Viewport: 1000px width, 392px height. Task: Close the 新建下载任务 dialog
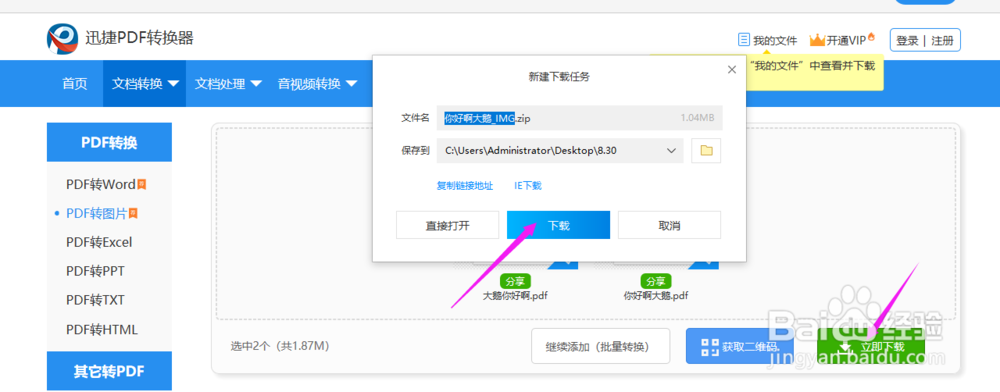(732, 70)
